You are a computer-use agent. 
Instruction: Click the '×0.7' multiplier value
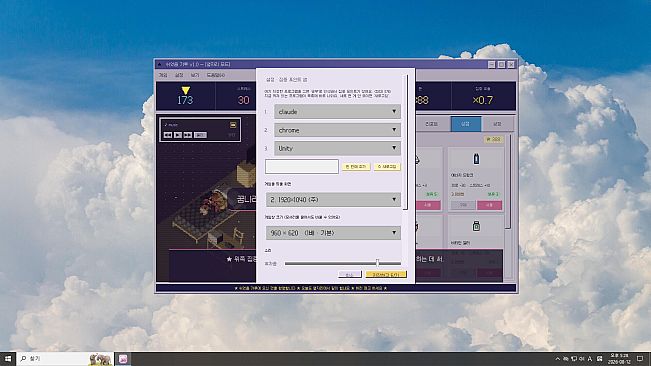click(482, 100)
